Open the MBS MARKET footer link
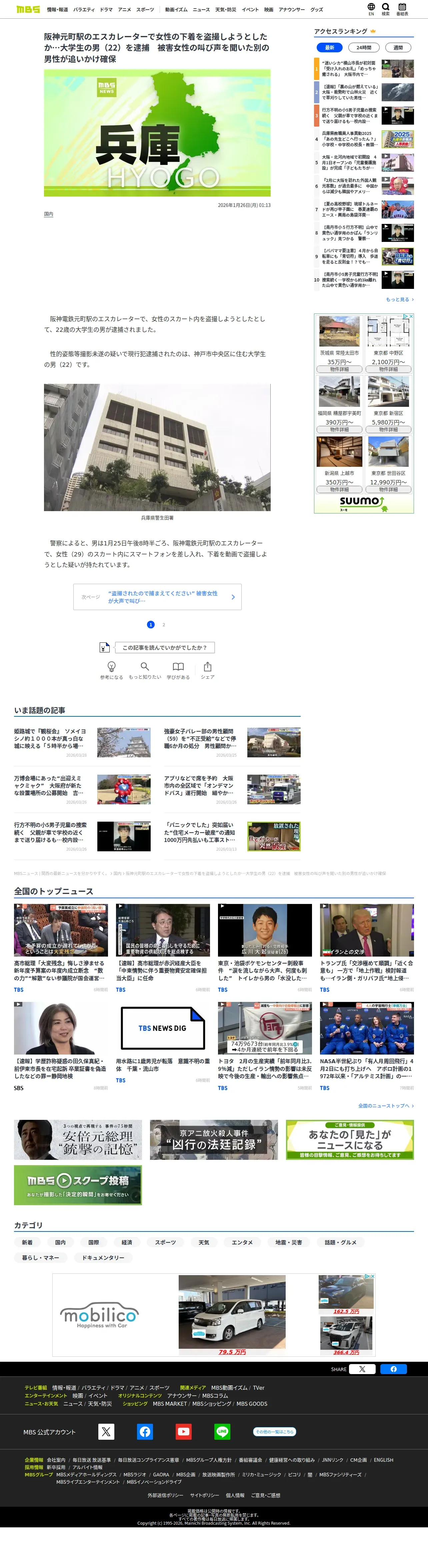 170,1404
